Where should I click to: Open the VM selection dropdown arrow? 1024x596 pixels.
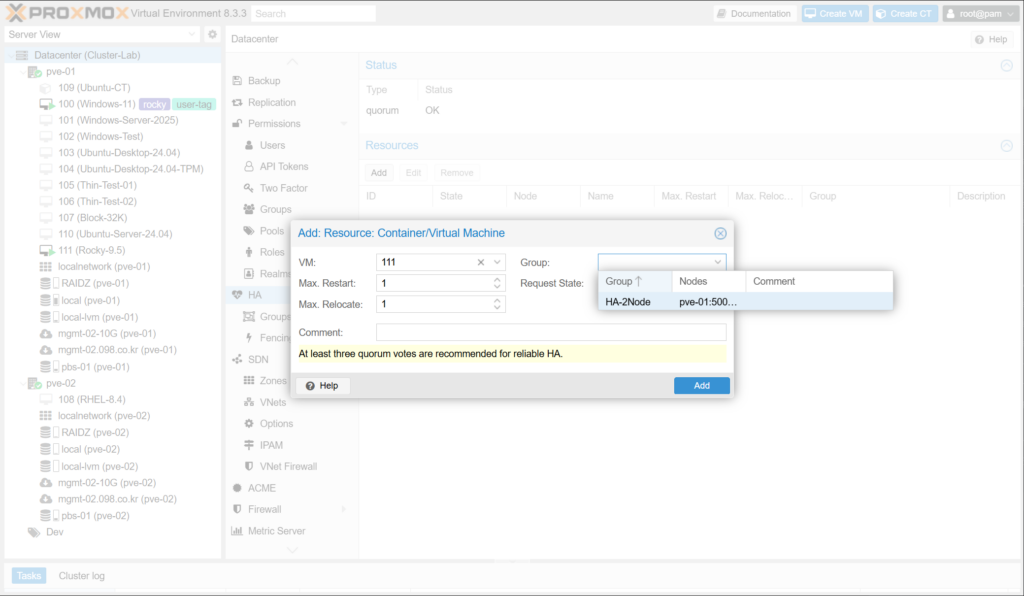pos(497,262)
